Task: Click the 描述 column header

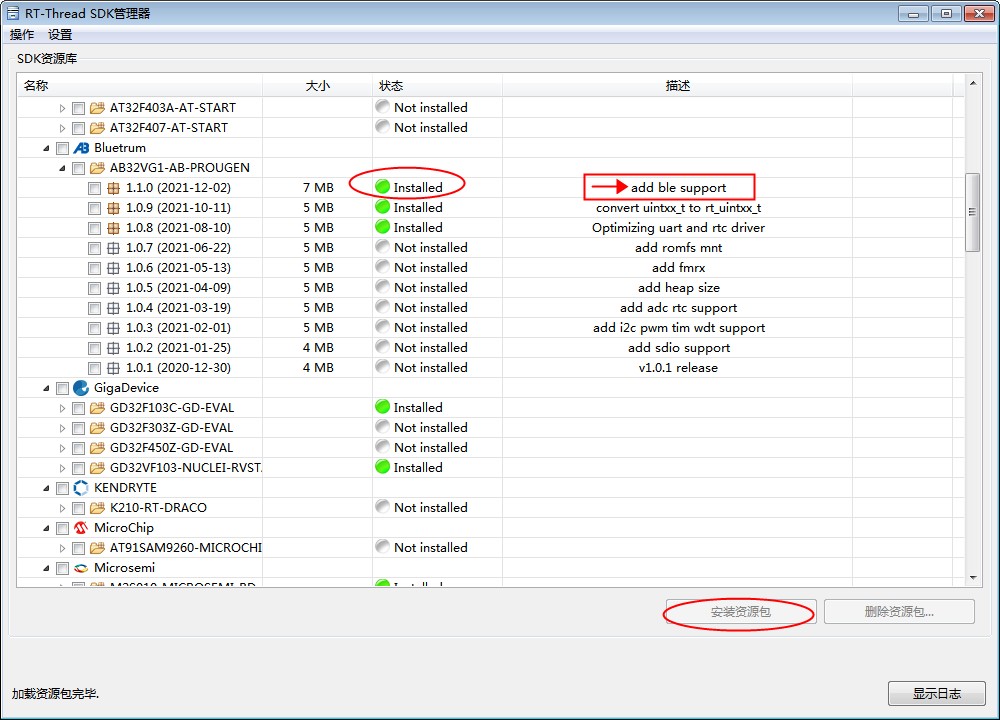Action: (677, 85)
